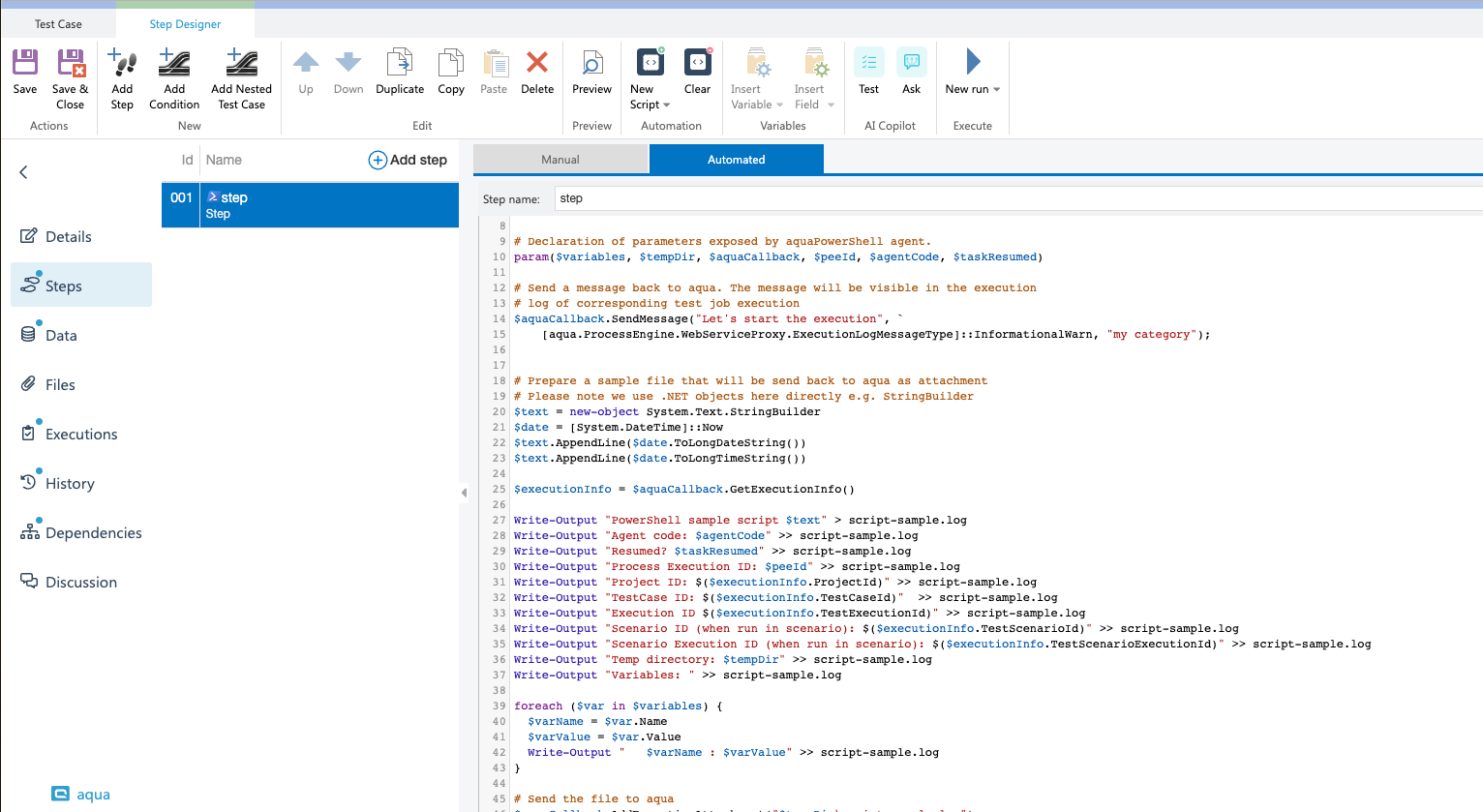Click the Add step button

(x=408, y=160)
